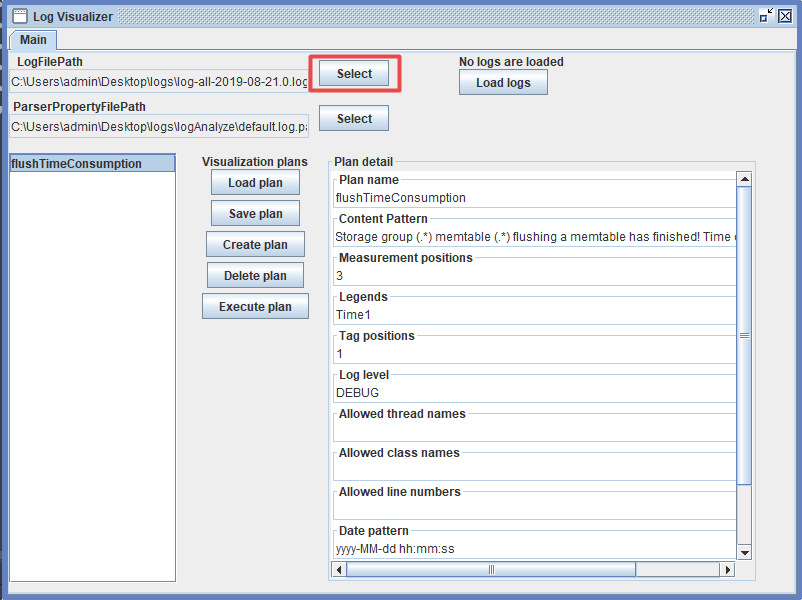Viewport: 802px width, 600px height.
Task: Click the Content Pattern text field
Action: point(534,238)
